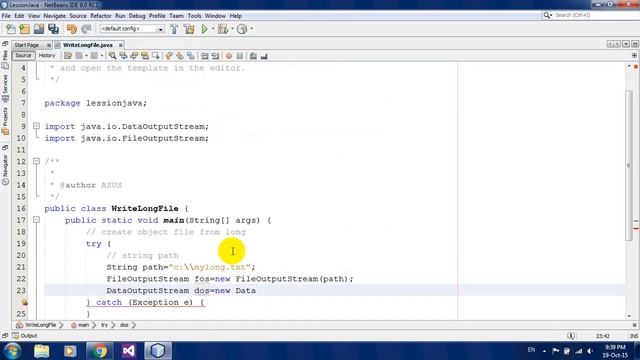Collapse the import block at line 9
Screen dimensions: 640x360
click(36, 126)
